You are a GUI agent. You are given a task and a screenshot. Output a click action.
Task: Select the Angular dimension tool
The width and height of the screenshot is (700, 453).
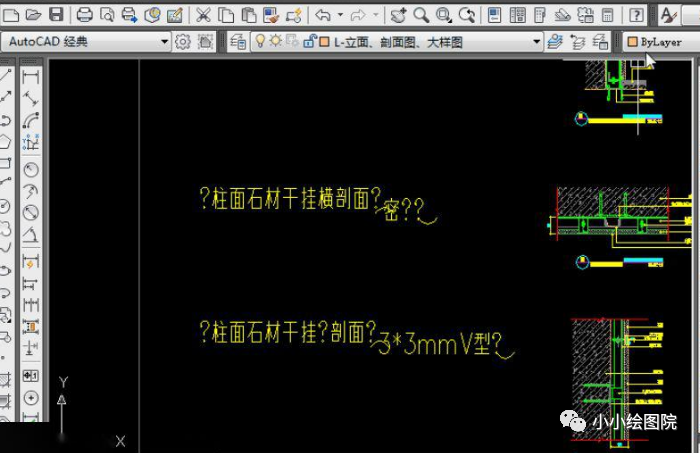[30, 234]
